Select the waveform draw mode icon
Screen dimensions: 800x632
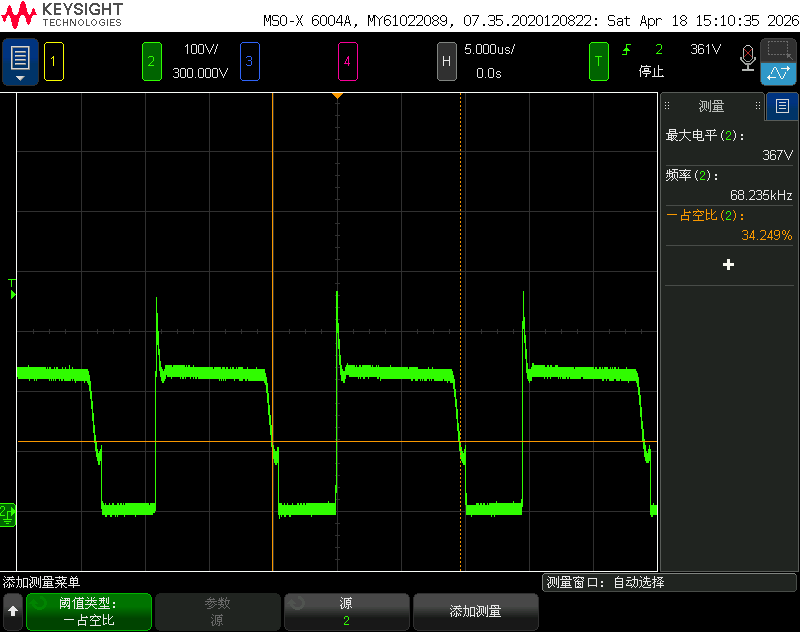(779, 73)
